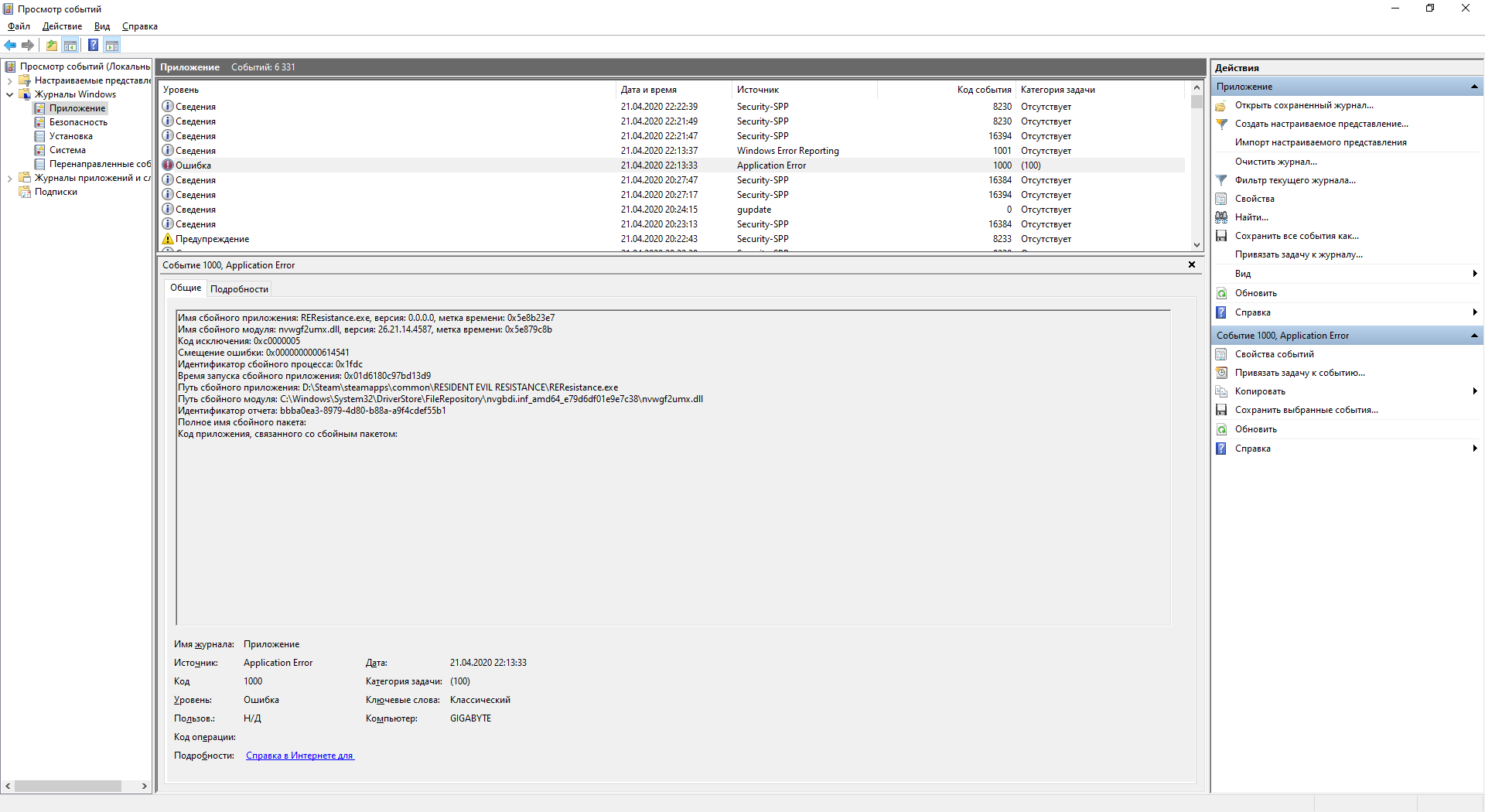Click the Forward arrow toolbar icon
Viewport: 1485px width, 812px height.
pyautogui.click(x=28, y=45)
